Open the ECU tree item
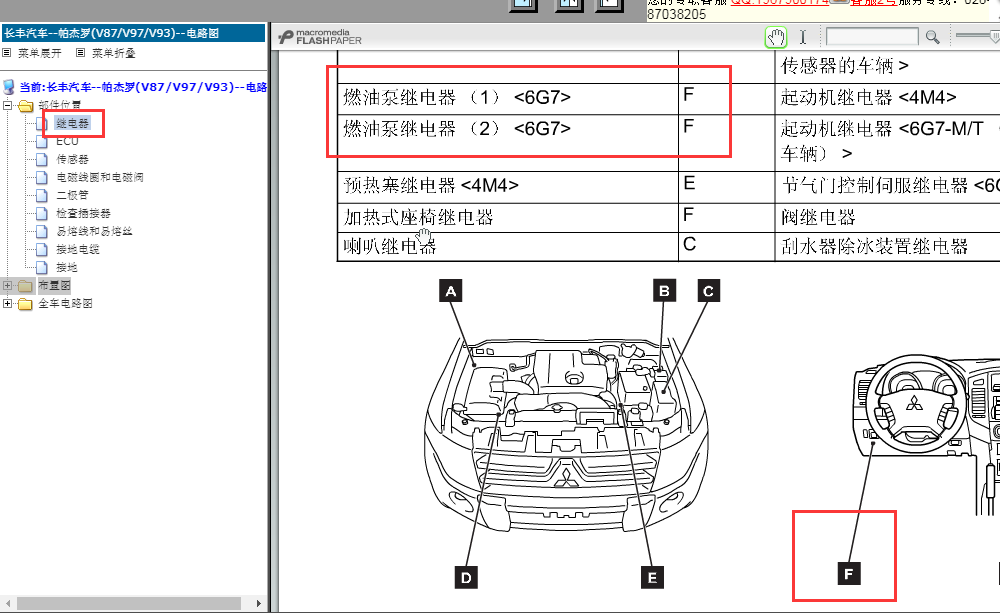Screen dimensions: 1000x613 point(67,141)
